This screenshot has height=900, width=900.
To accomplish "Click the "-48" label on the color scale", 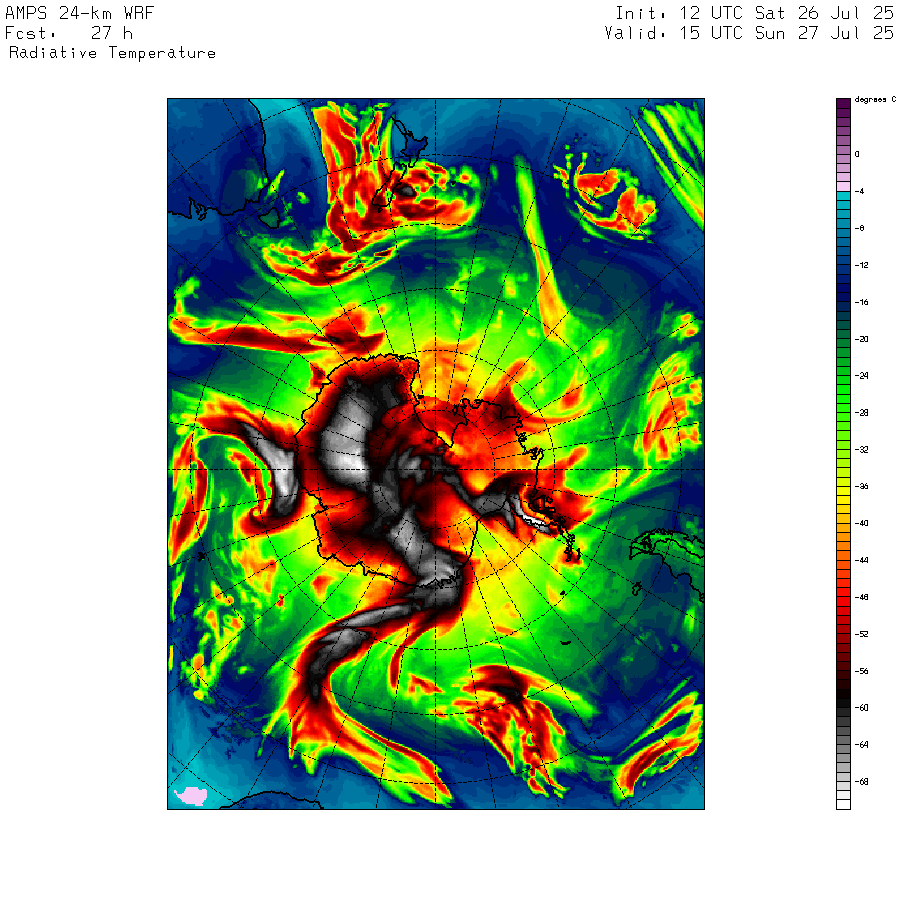I will 862,598.
